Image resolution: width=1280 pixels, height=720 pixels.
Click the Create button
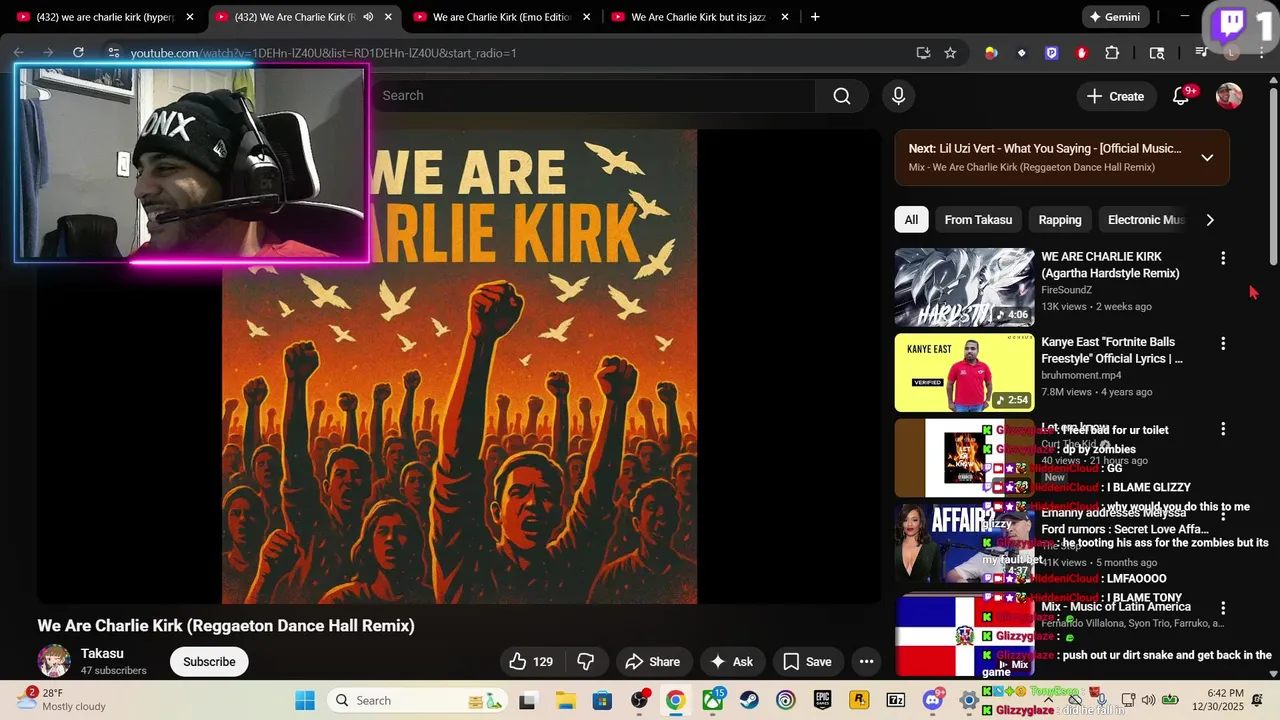click(1116, 96)
